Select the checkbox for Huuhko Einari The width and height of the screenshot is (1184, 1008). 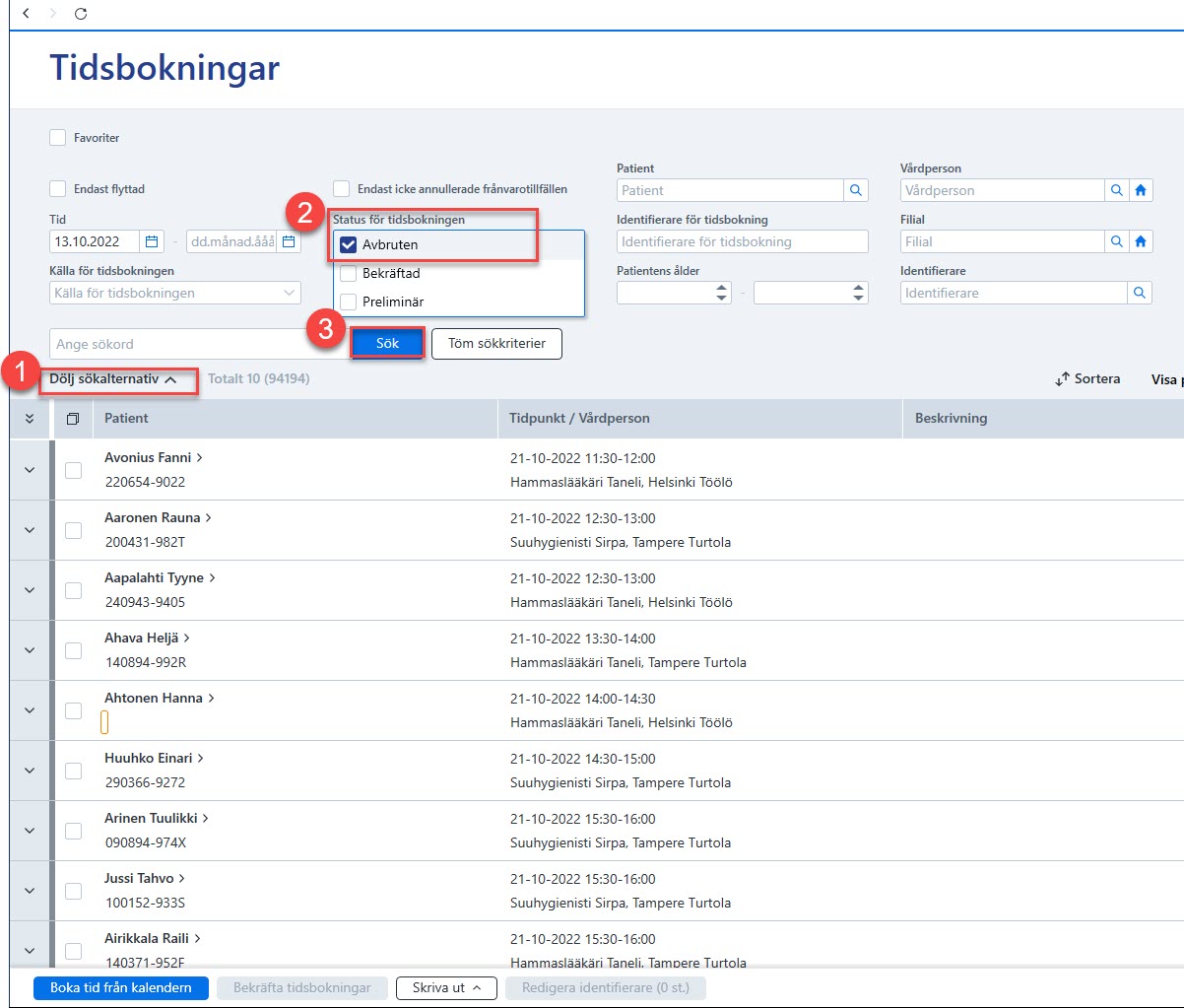(x=73, y=771)
